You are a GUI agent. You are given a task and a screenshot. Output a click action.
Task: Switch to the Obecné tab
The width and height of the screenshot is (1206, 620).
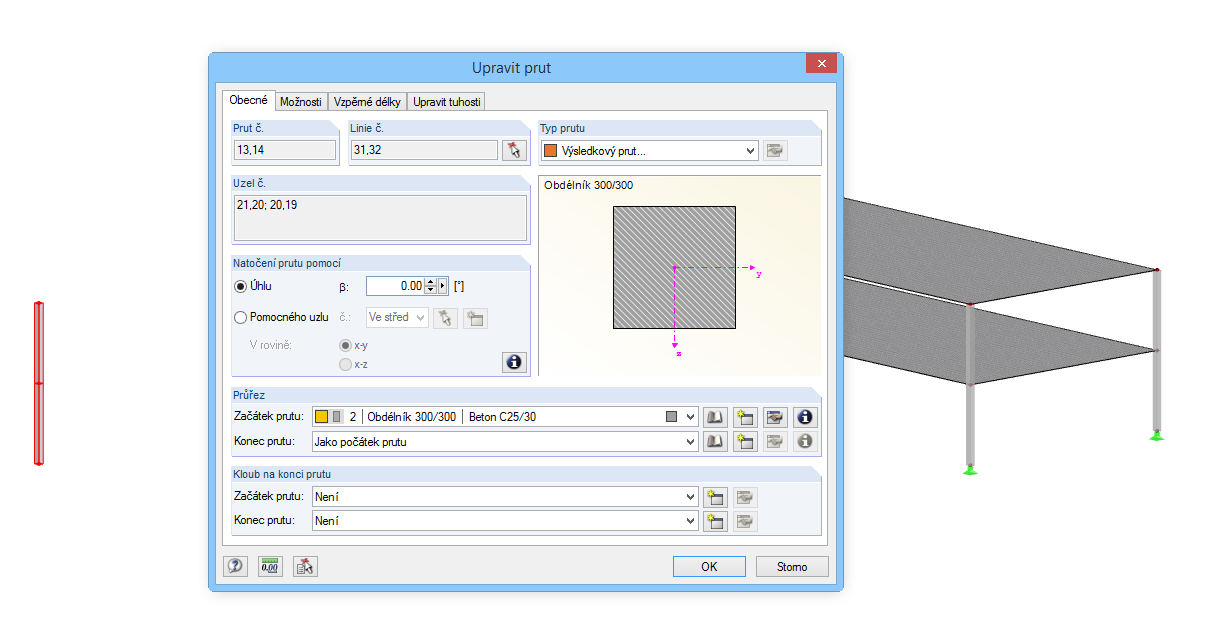click(248, 100)
